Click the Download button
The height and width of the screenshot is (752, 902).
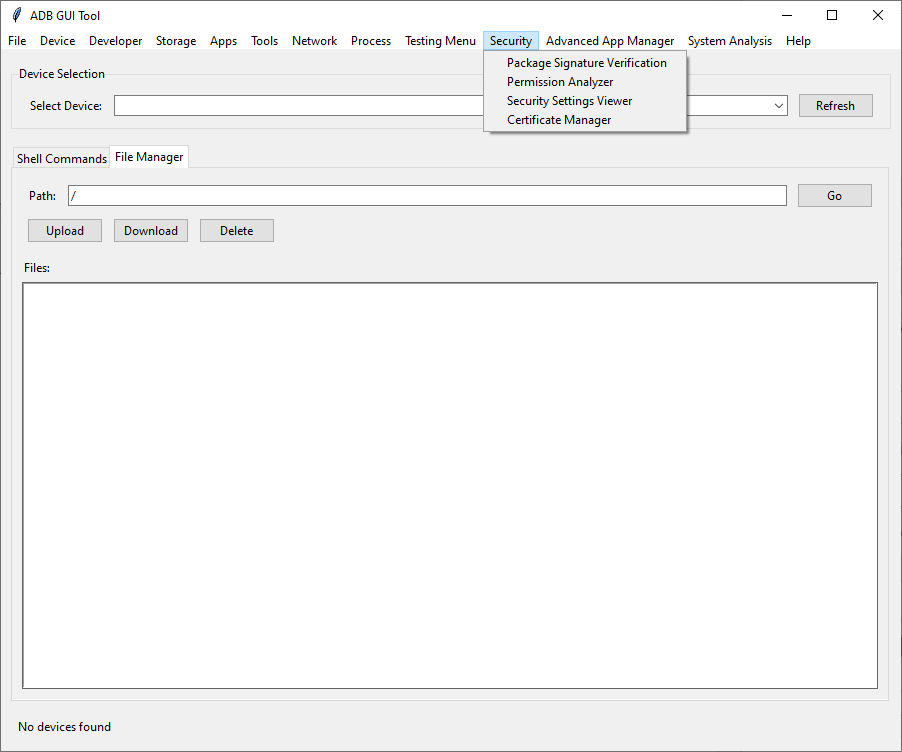pyautogui.click(x=150, y=230)
